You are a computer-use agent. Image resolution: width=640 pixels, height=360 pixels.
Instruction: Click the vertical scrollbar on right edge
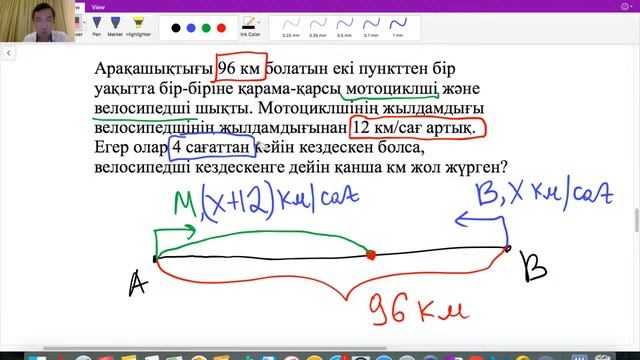(x=636, y=220)
